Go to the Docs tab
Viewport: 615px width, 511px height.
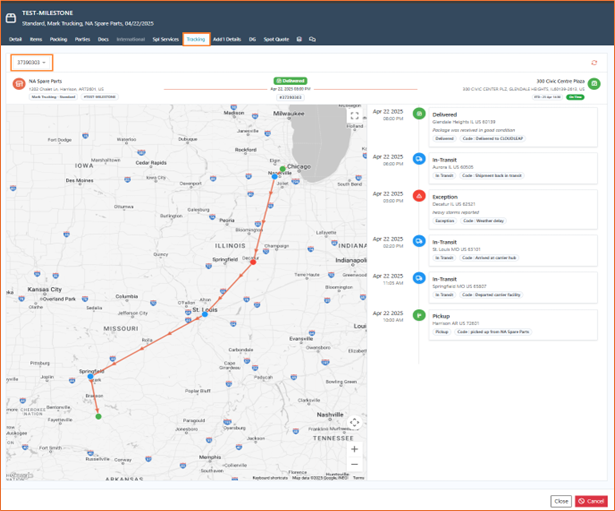[x=103, y=39]
